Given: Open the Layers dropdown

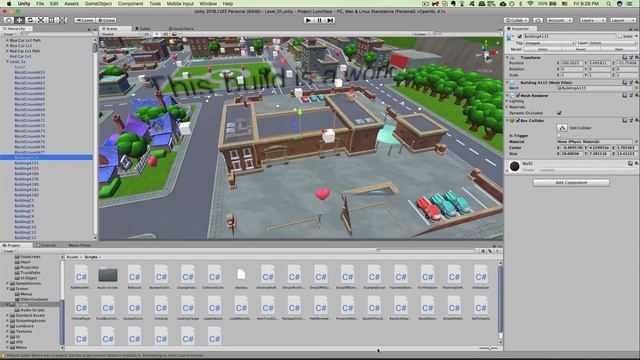Looking at the screenshot, I should (x=593, y=20).
